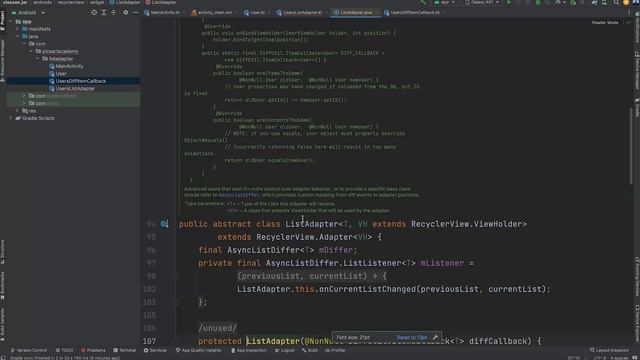Hide the Project panel with minus icon

pos(135,13)
